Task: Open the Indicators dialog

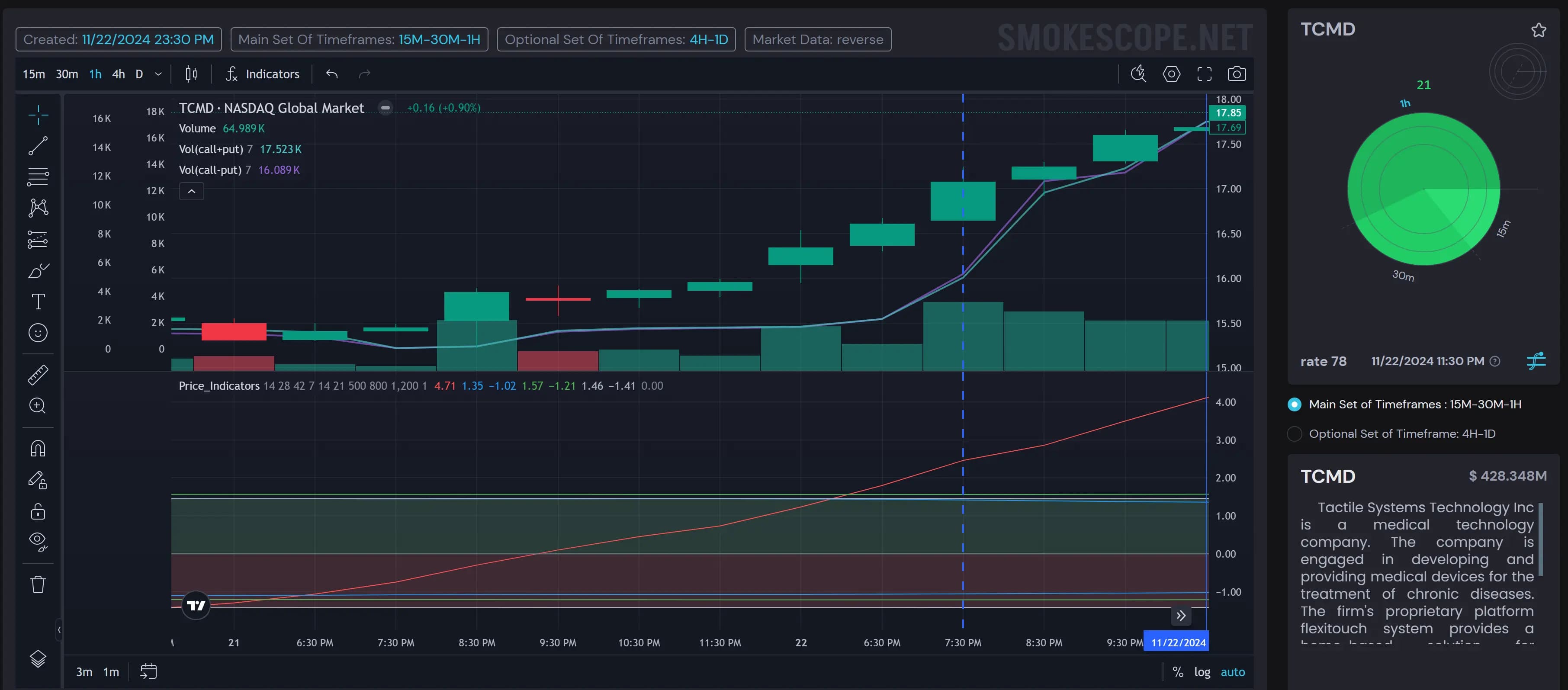Action: (262, 74)
